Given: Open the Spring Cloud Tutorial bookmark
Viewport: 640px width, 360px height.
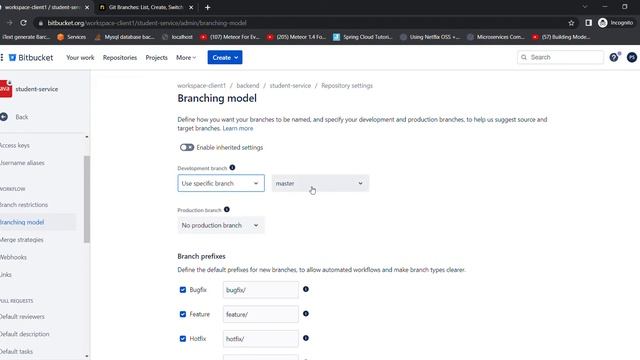Looking at the screenshot, I should tap(362, 37).
